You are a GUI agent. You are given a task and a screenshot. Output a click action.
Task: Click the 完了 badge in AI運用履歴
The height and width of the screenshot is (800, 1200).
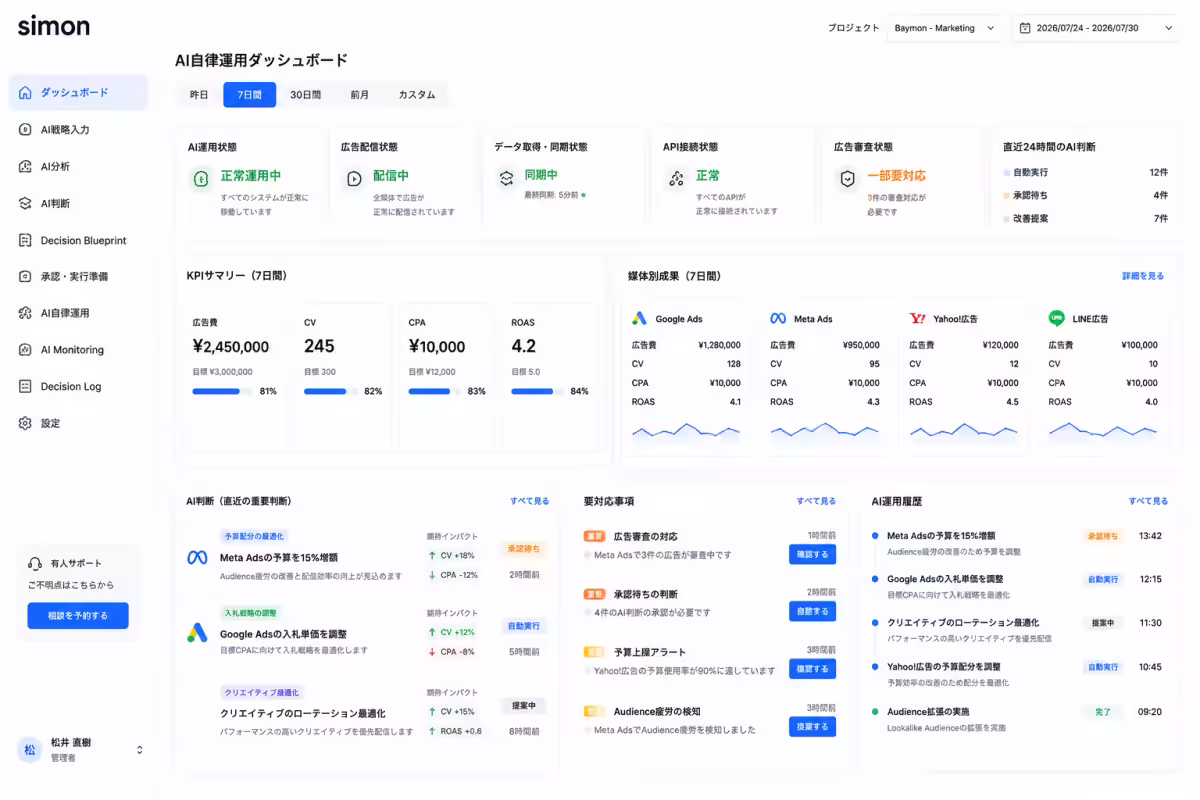coord(1102,712)
